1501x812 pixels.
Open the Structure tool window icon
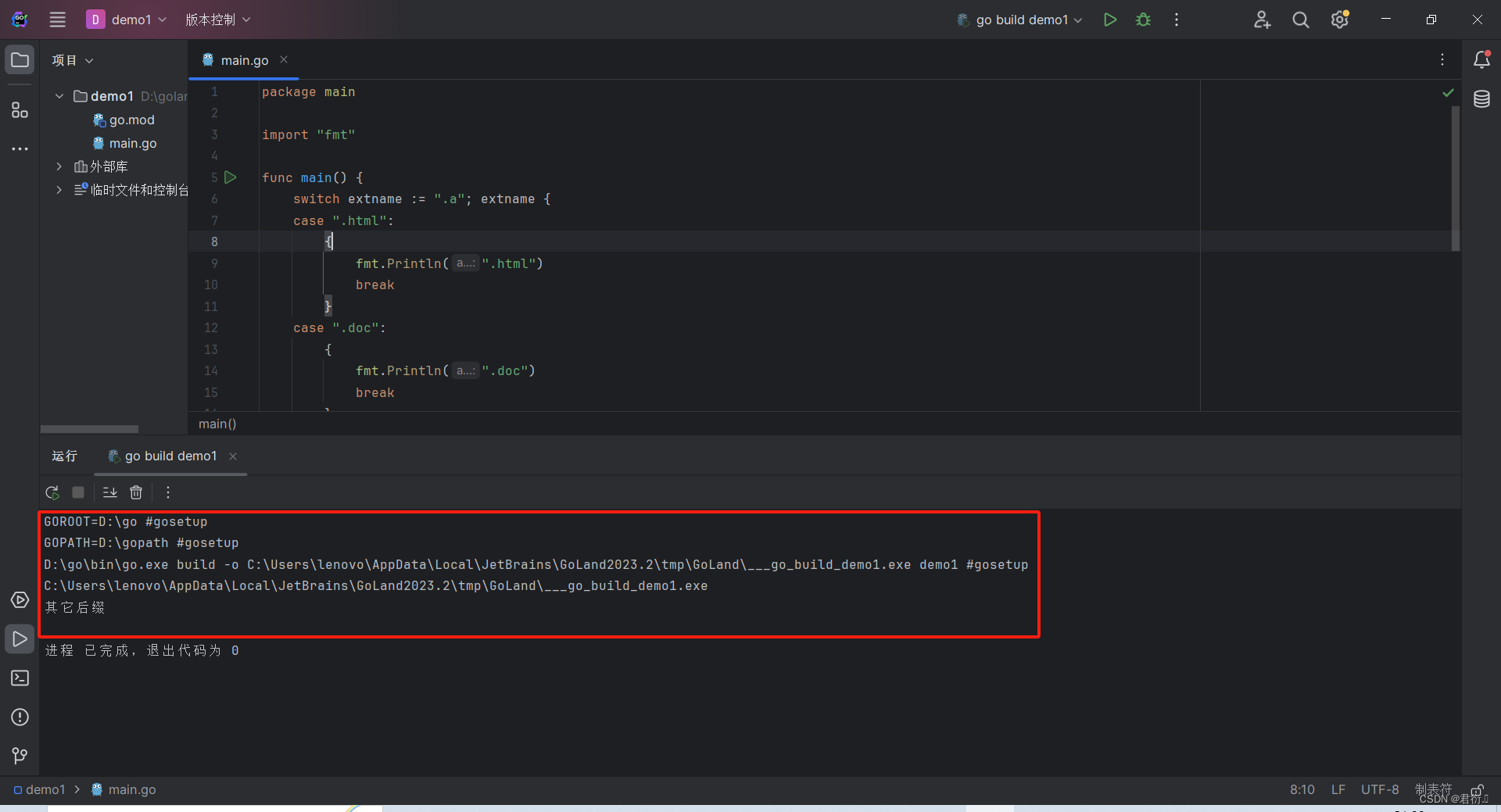point(20,110)
